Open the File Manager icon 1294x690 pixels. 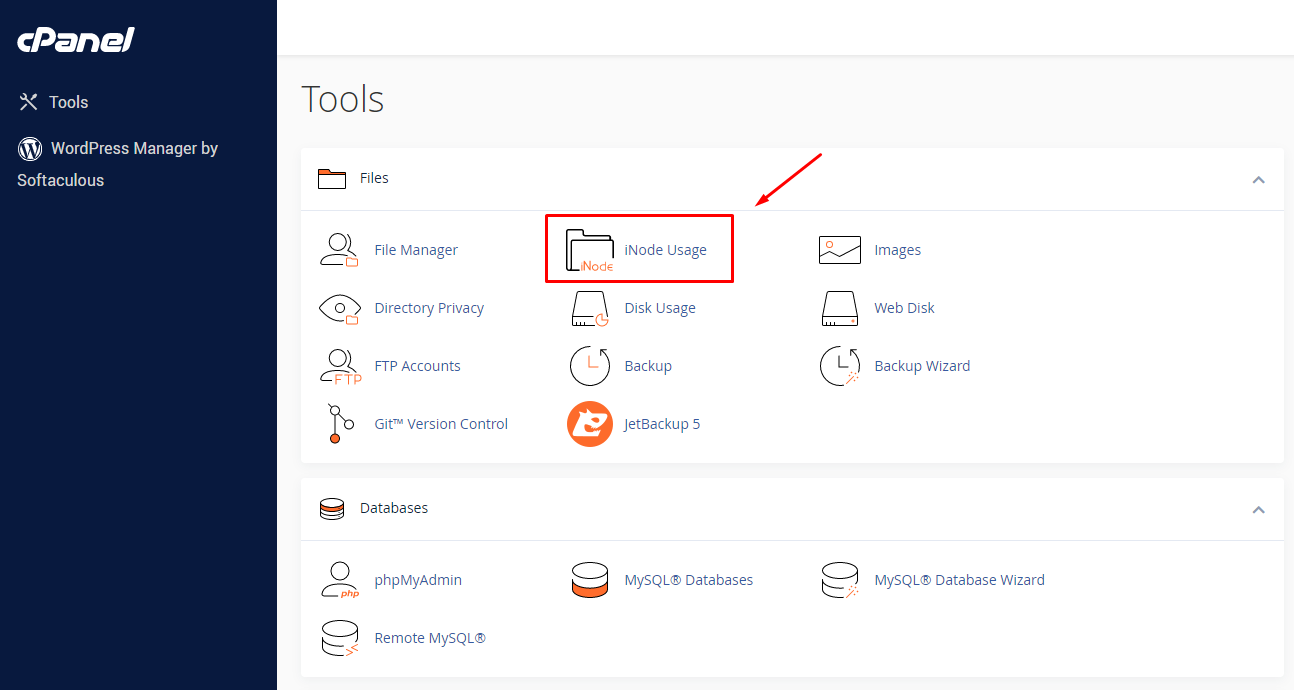point(339,250)
